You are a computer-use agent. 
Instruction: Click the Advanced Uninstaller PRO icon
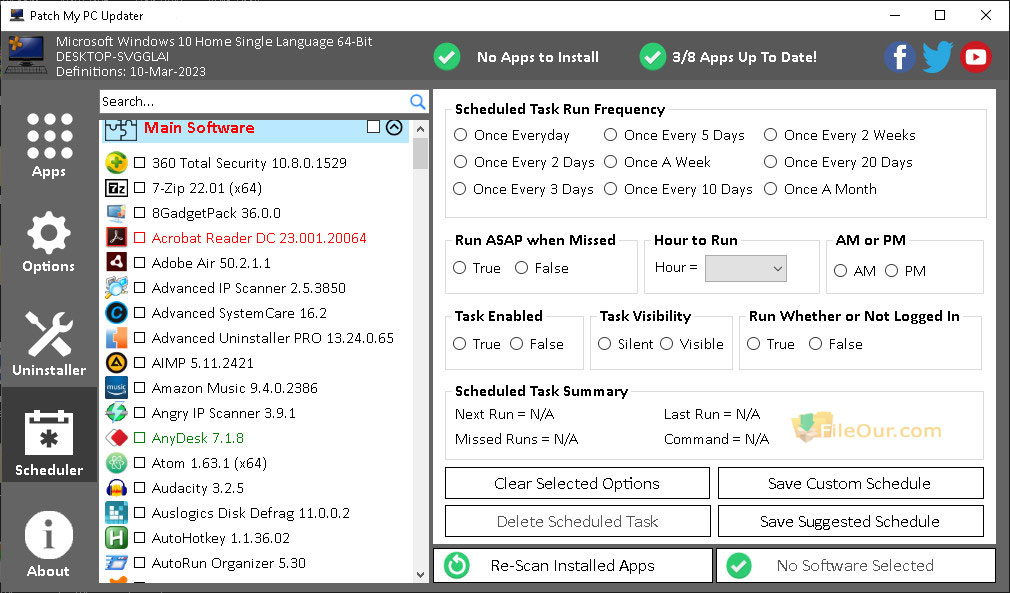click(x=116, y=338)
